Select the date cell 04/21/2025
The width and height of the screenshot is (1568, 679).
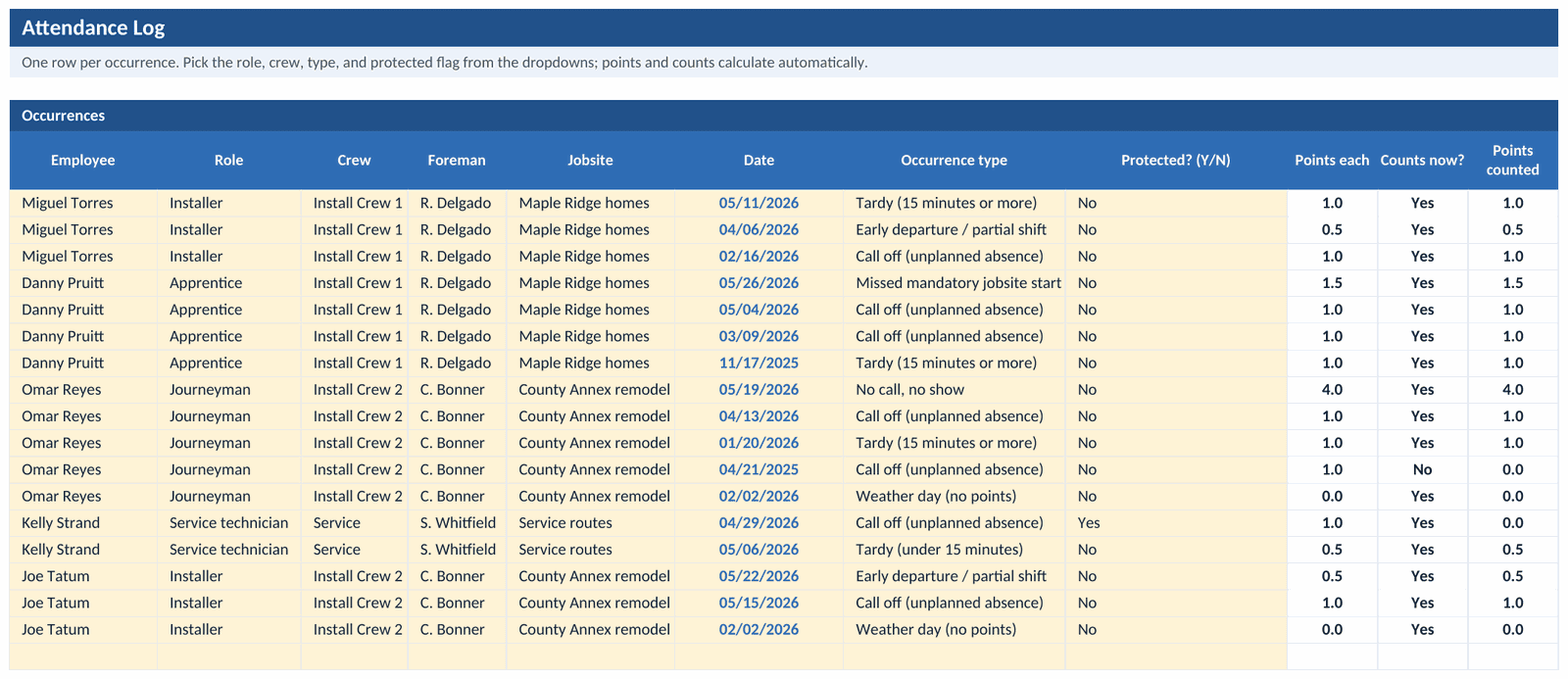click(x=759, y=469)
